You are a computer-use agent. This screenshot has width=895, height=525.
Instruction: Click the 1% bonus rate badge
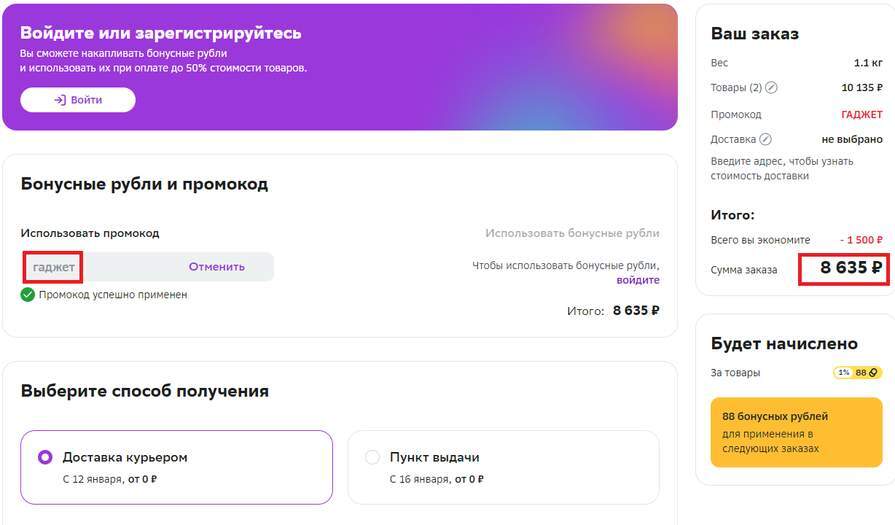tap(843, 373)
